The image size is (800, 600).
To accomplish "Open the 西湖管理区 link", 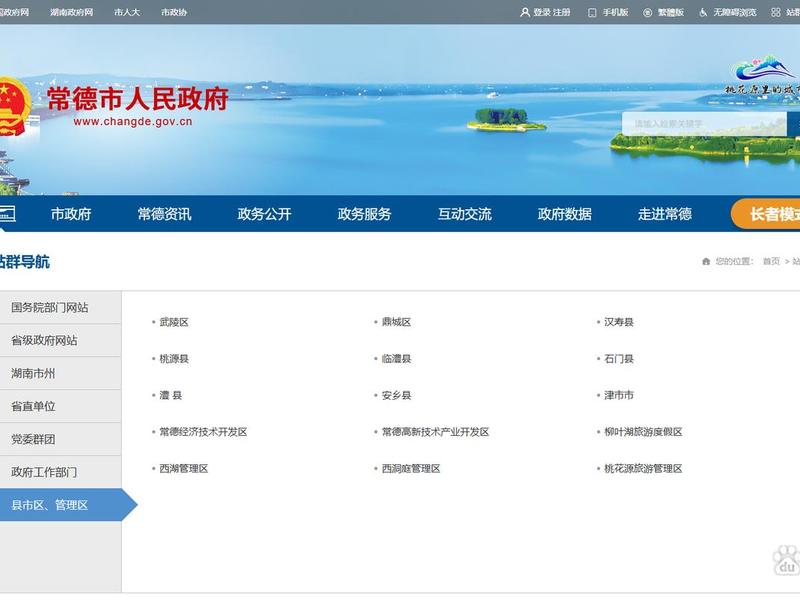I will pyautogui.click(x=184, y=469).
